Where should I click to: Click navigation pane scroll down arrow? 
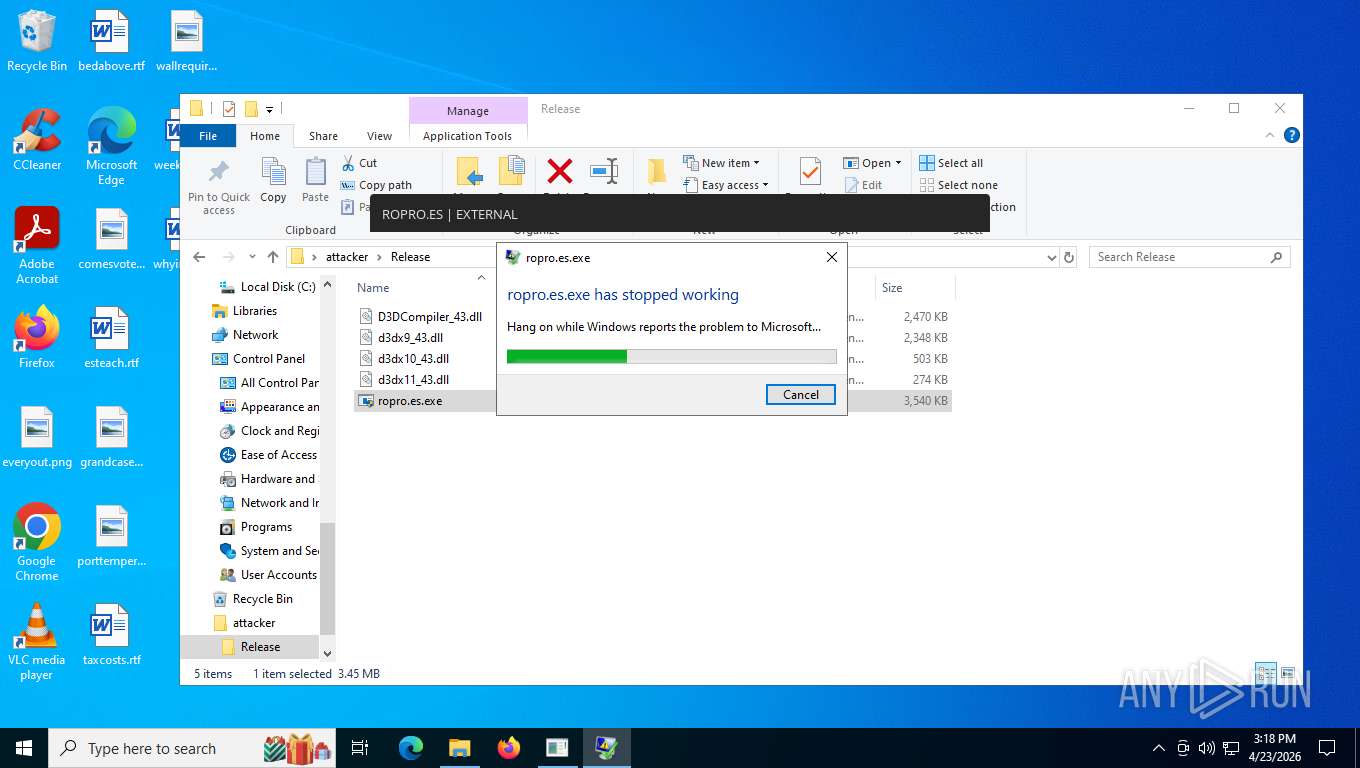click(x=327, y=653)
